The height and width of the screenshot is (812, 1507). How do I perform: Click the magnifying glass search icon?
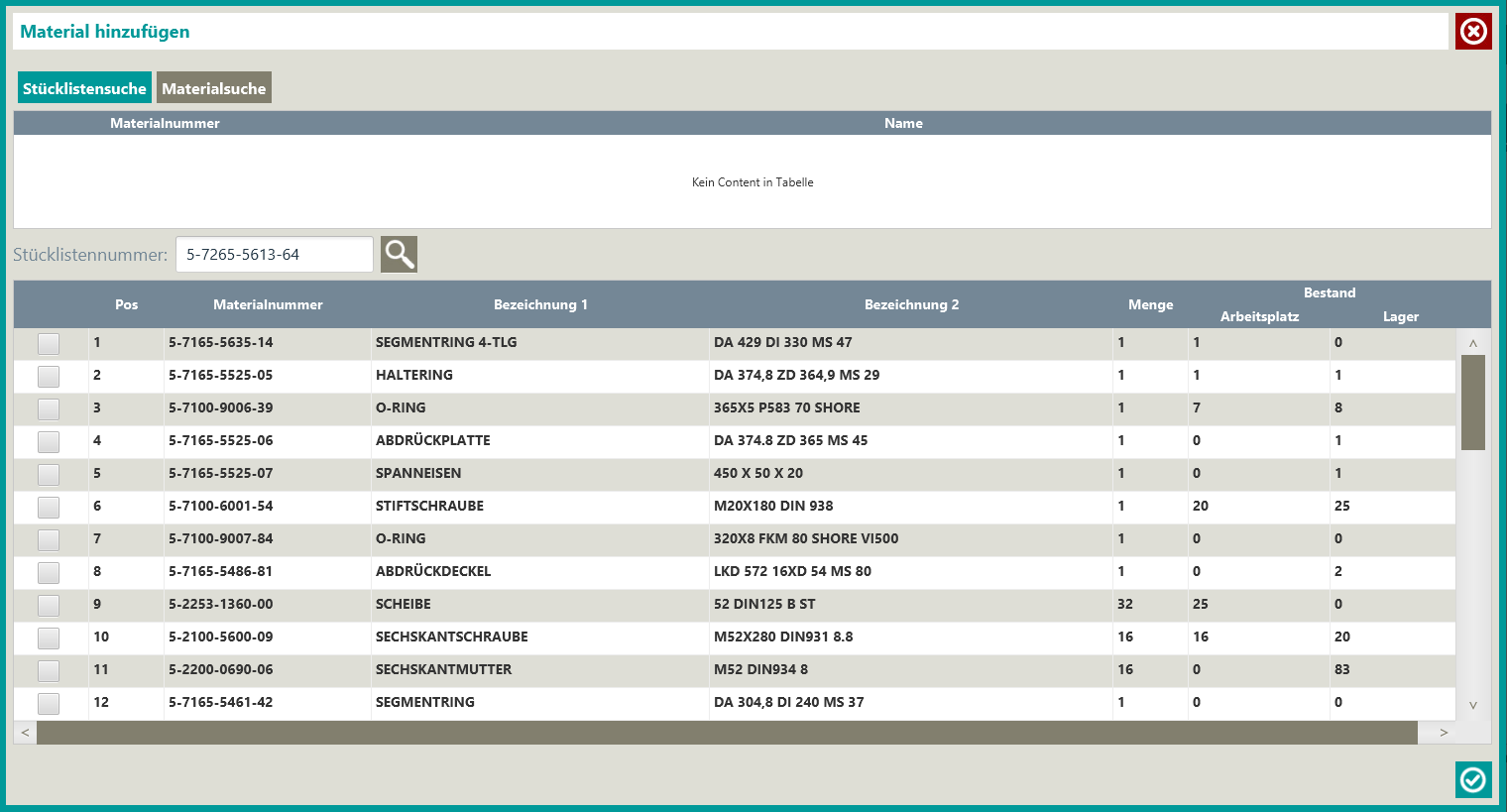point(399,254)
